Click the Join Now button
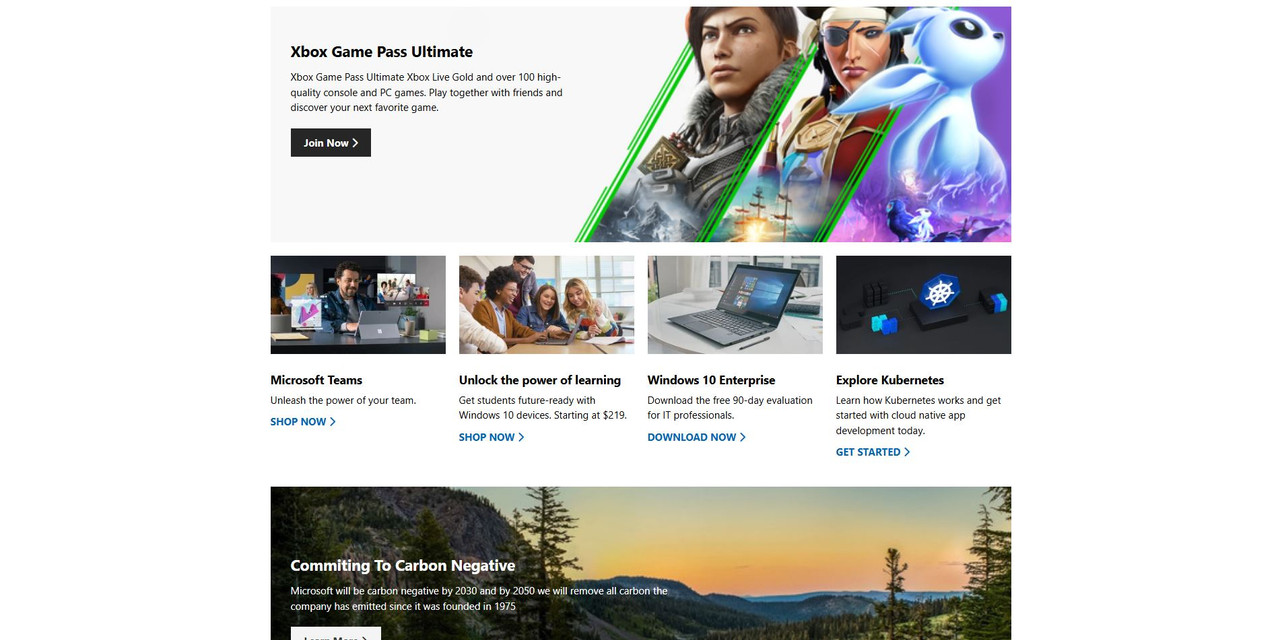The image size is (1280, 640). [x=331, y=143]
